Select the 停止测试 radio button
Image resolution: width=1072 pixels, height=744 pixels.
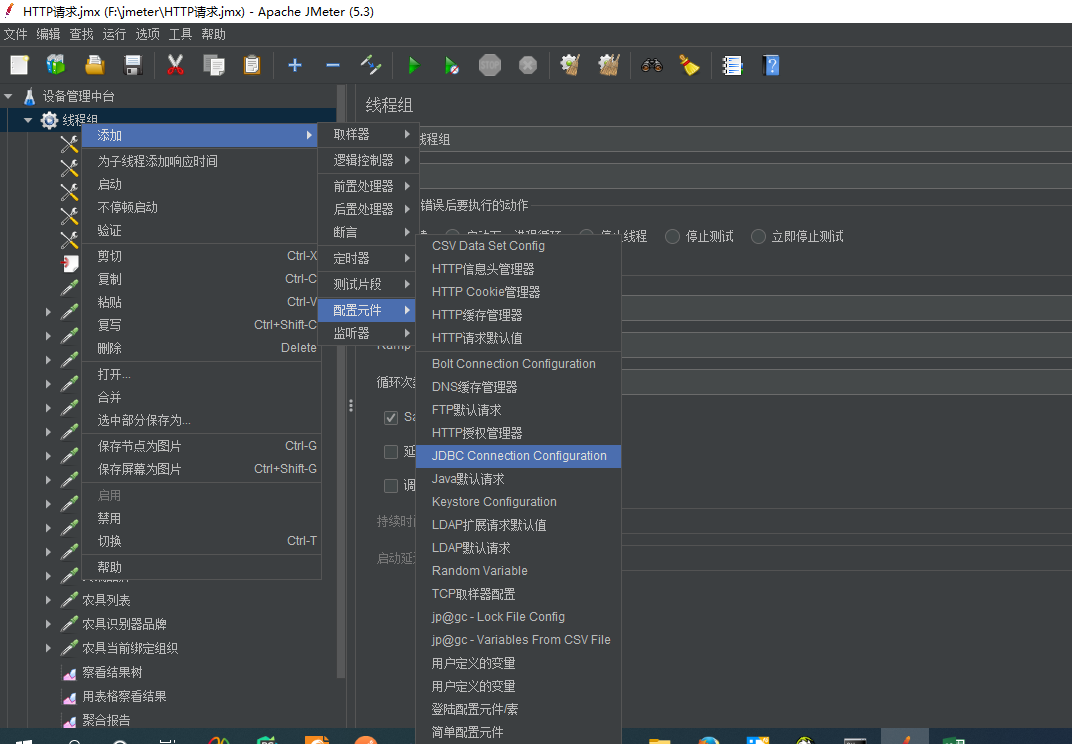(673, 237)
